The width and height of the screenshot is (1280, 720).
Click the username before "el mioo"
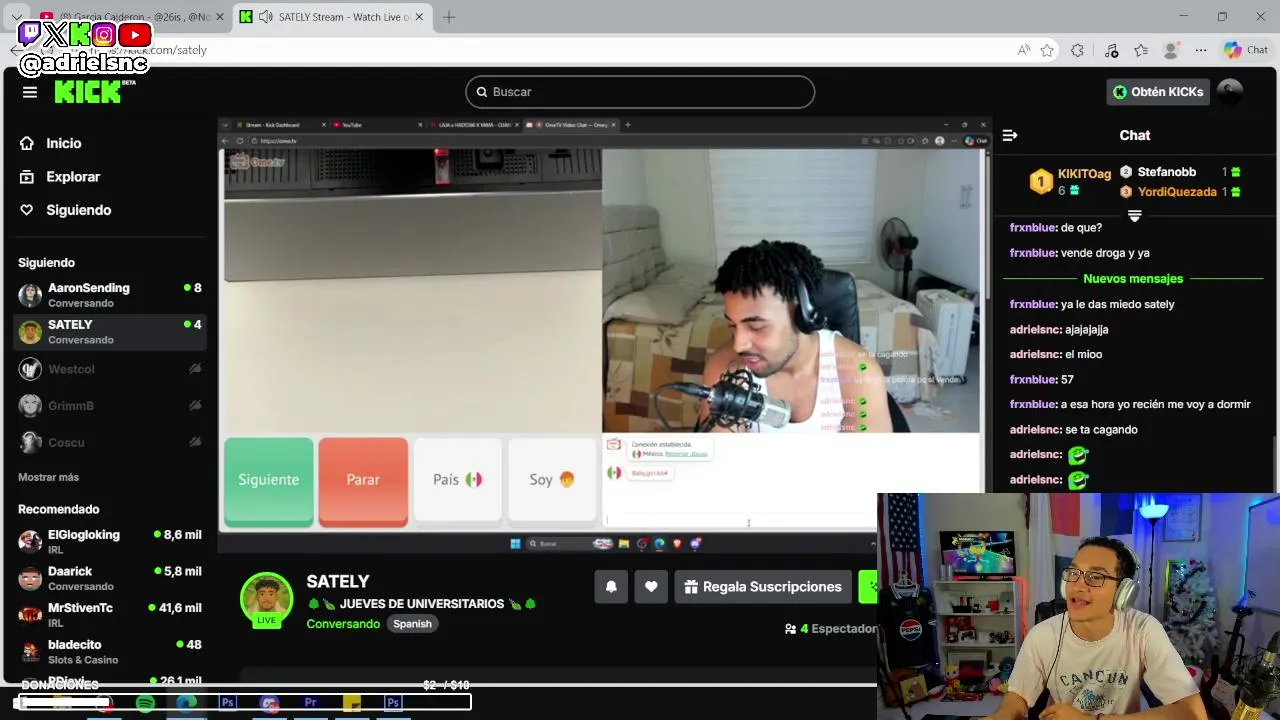[1034, 354]
